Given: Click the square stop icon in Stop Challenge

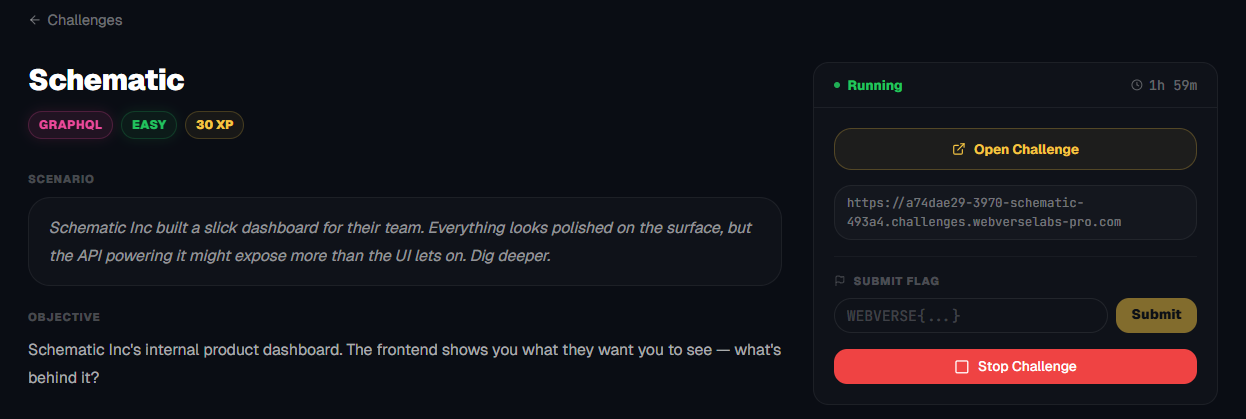Looking at the screenshot, I should coord(962,367).
